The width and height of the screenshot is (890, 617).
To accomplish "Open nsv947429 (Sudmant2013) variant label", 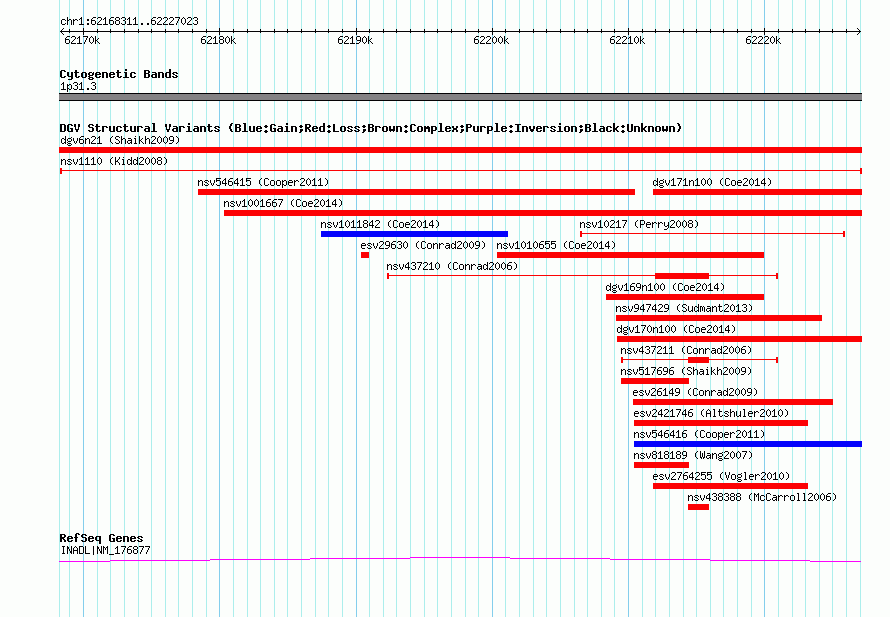I will pyautogui.click(x=684, y=308).
